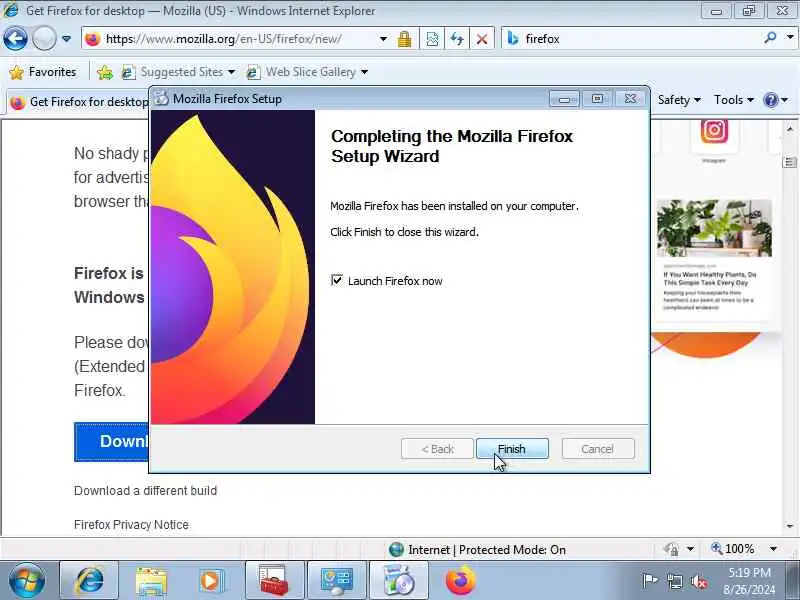Image resolution: width=800 pixels, height=600 pixels.
Task: Click Download a different build link
Action: 145,491
